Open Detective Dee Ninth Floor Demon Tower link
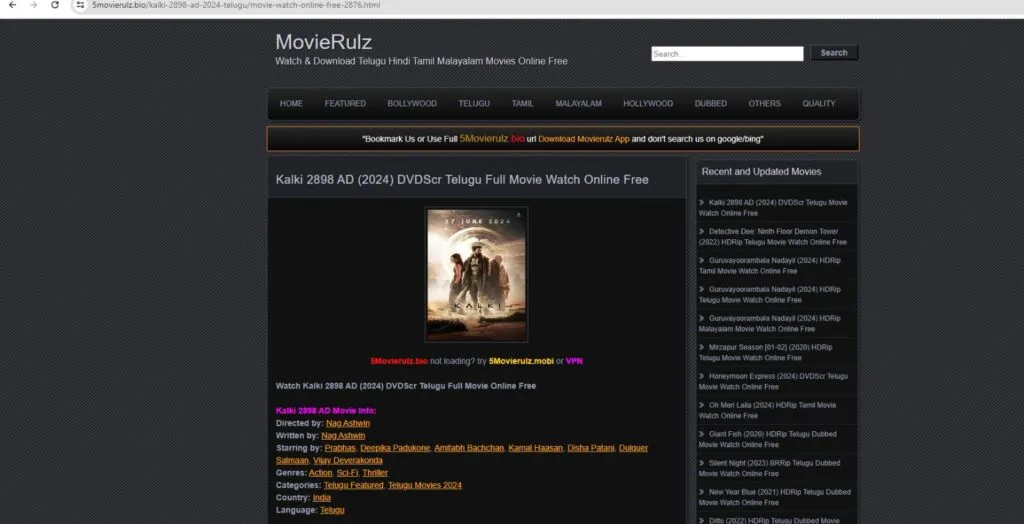1024x524 pixels. (x=773, y=237)
